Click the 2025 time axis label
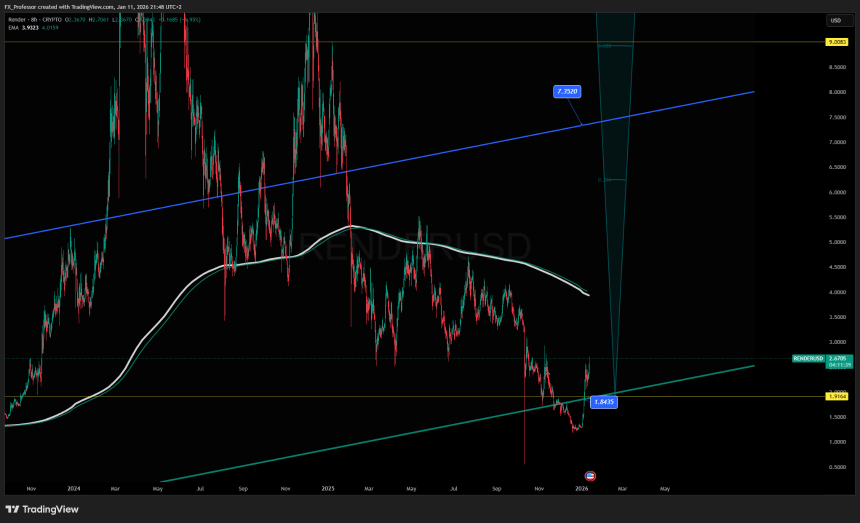The height and width of the screenshot is (523, 860). pyautogui.click(x=328, y=488)
